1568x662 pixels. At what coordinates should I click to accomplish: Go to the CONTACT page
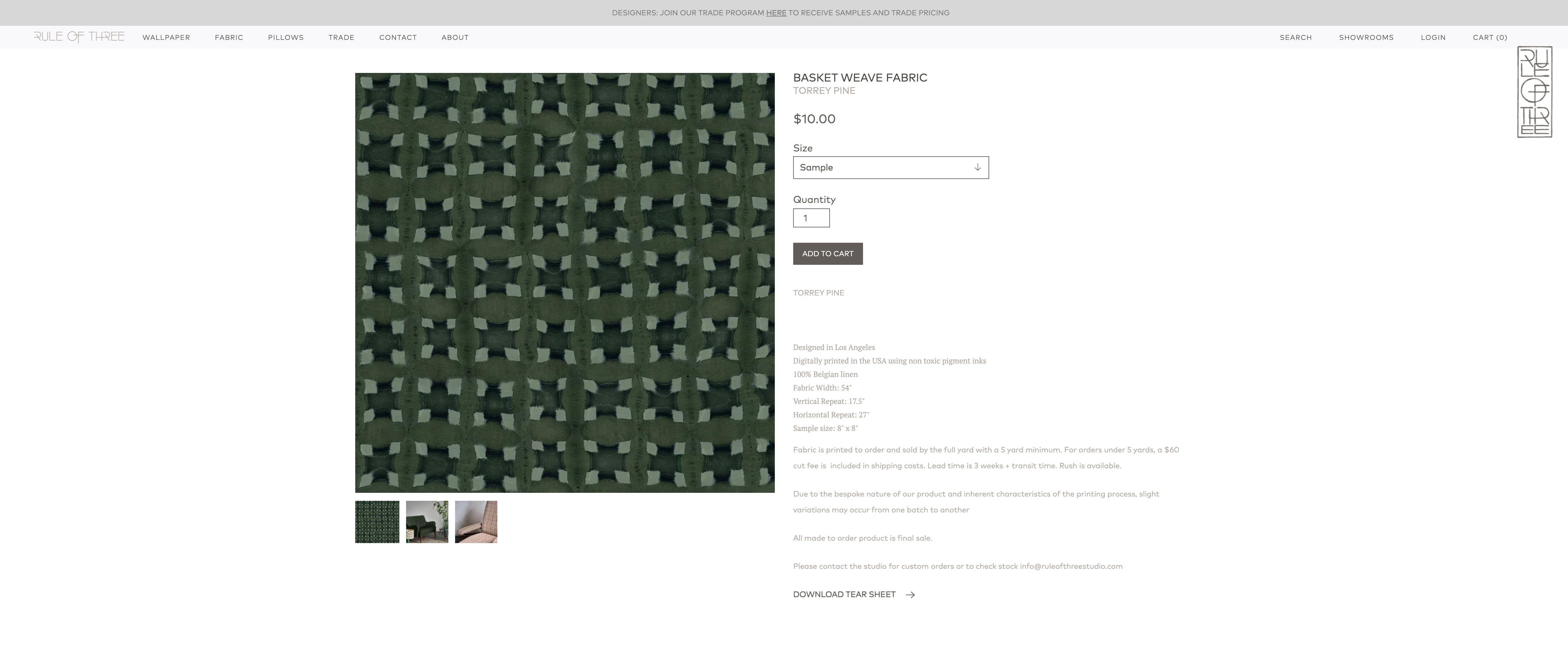[398, 37]
